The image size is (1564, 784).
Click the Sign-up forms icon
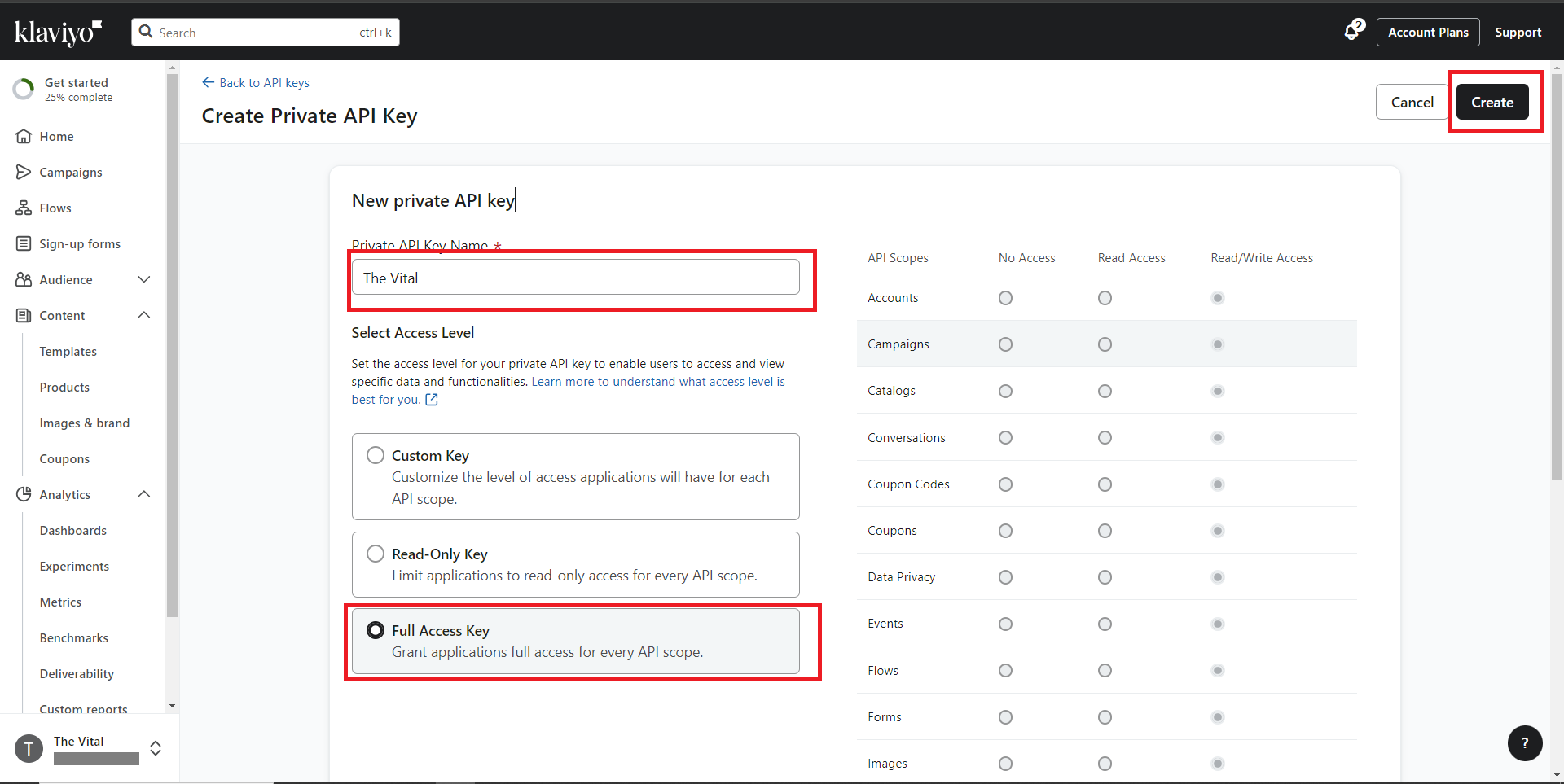tap(24, 243)
